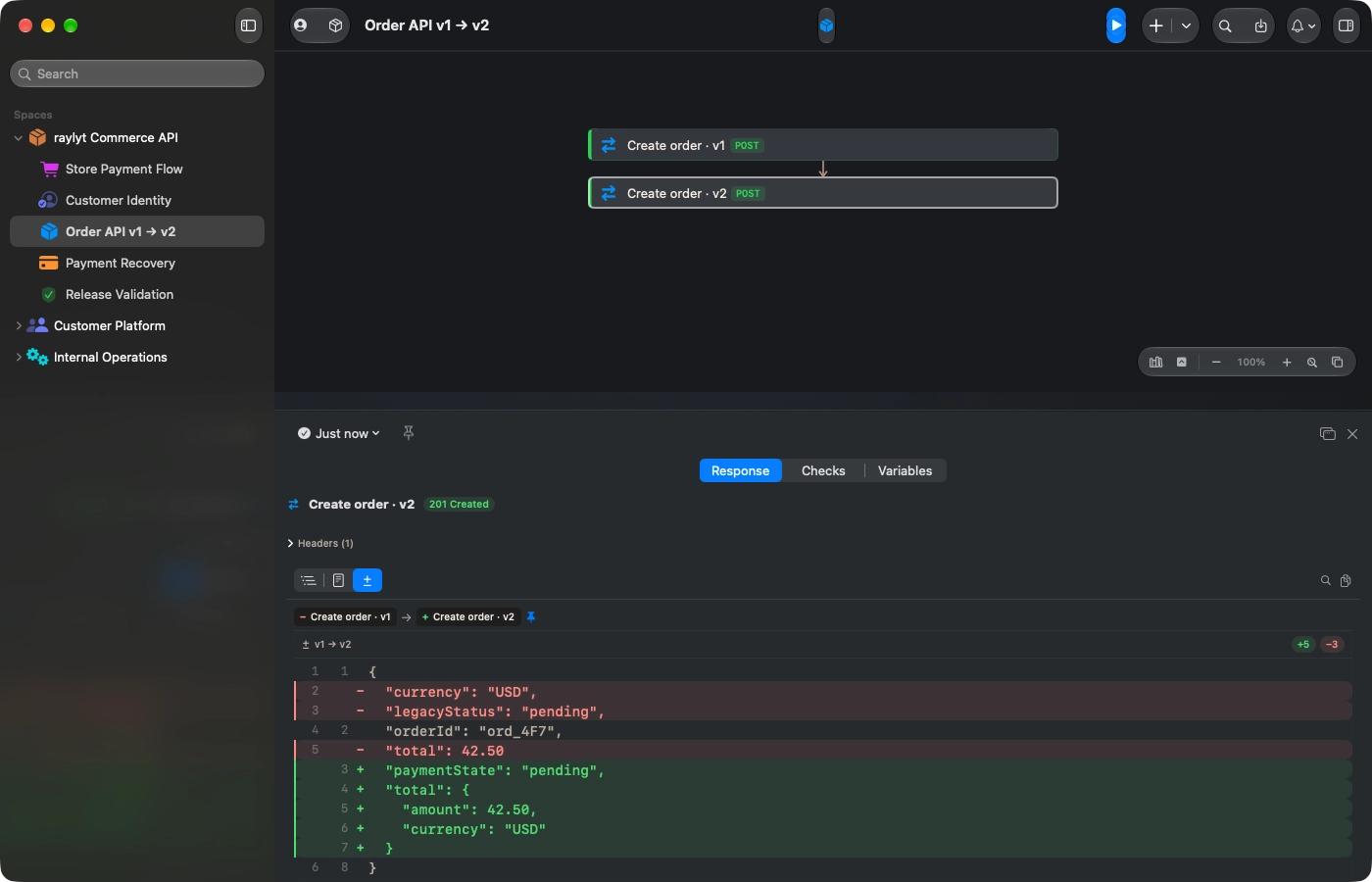Image resolution: width=1372 pixels, height=882 pixels.
Task: Open the notifications bell menu
Action: tap(1302, 25)
